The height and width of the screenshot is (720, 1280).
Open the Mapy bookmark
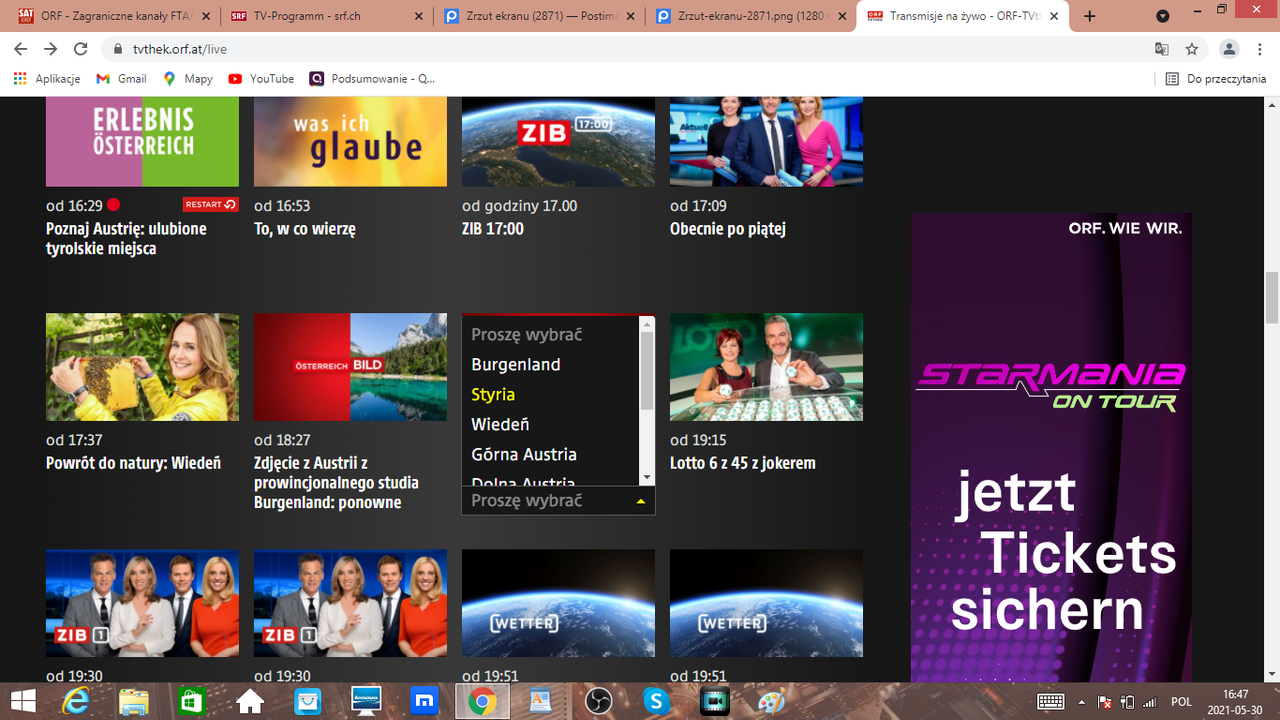tap(188, 78)
